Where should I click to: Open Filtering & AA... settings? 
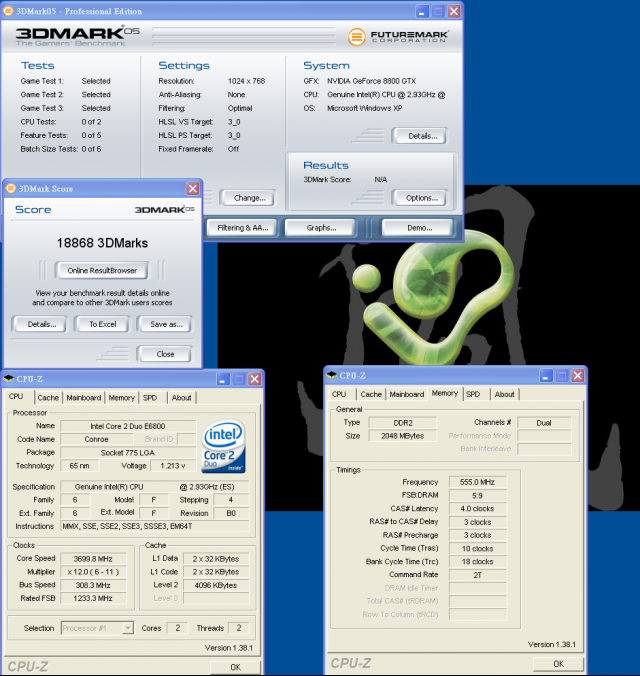242,228
